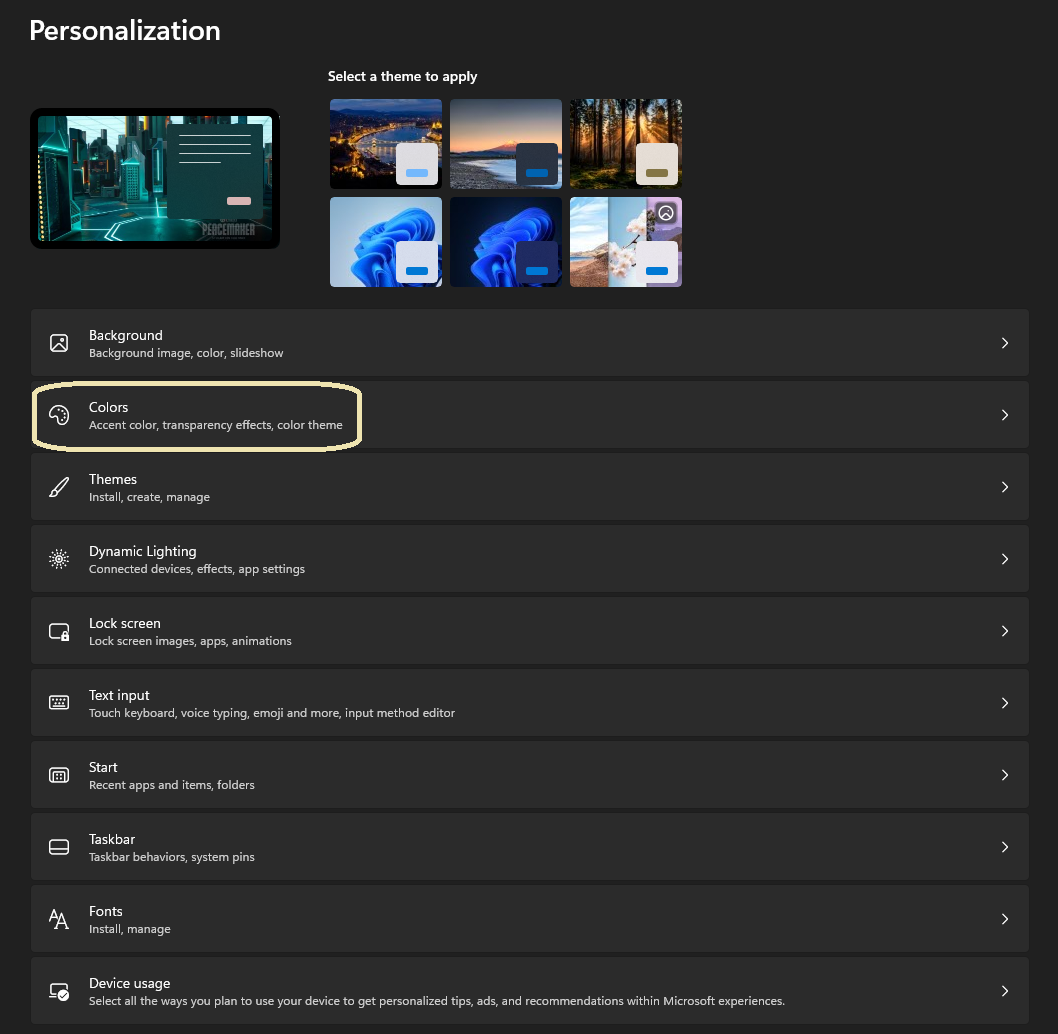1058x1034 pixels.
Task: Click the Device usage icon
Action: pos(59,991)
